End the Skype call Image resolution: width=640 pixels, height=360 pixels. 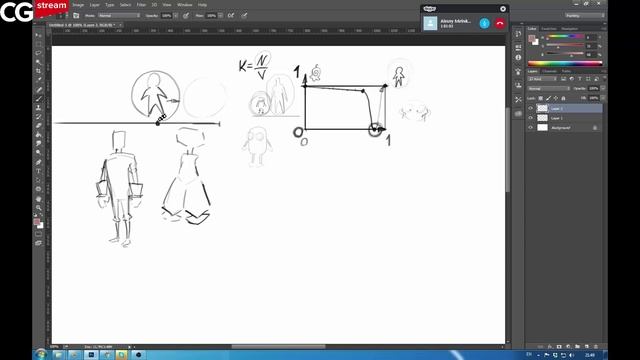(x=500, y=23)
